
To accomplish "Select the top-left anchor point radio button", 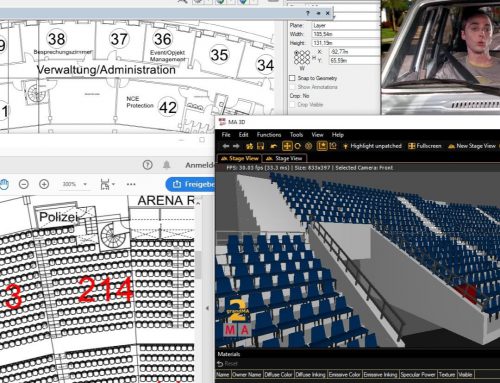I will pyautogui.click(x=296, y=53).
